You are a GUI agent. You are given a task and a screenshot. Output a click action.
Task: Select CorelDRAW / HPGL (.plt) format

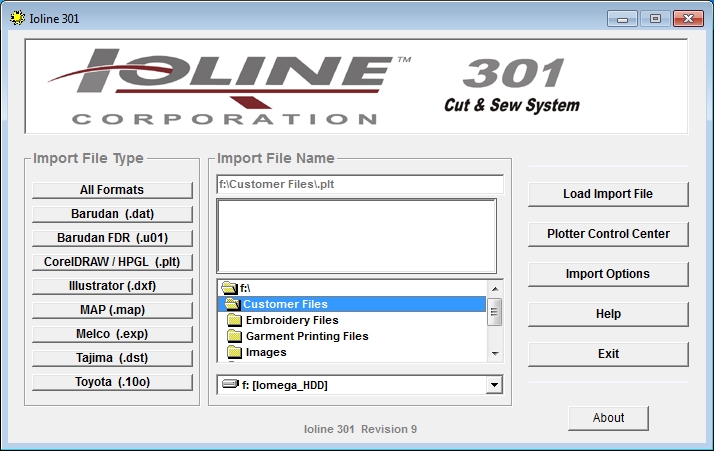pyautogui.click(x=112, y=262)
